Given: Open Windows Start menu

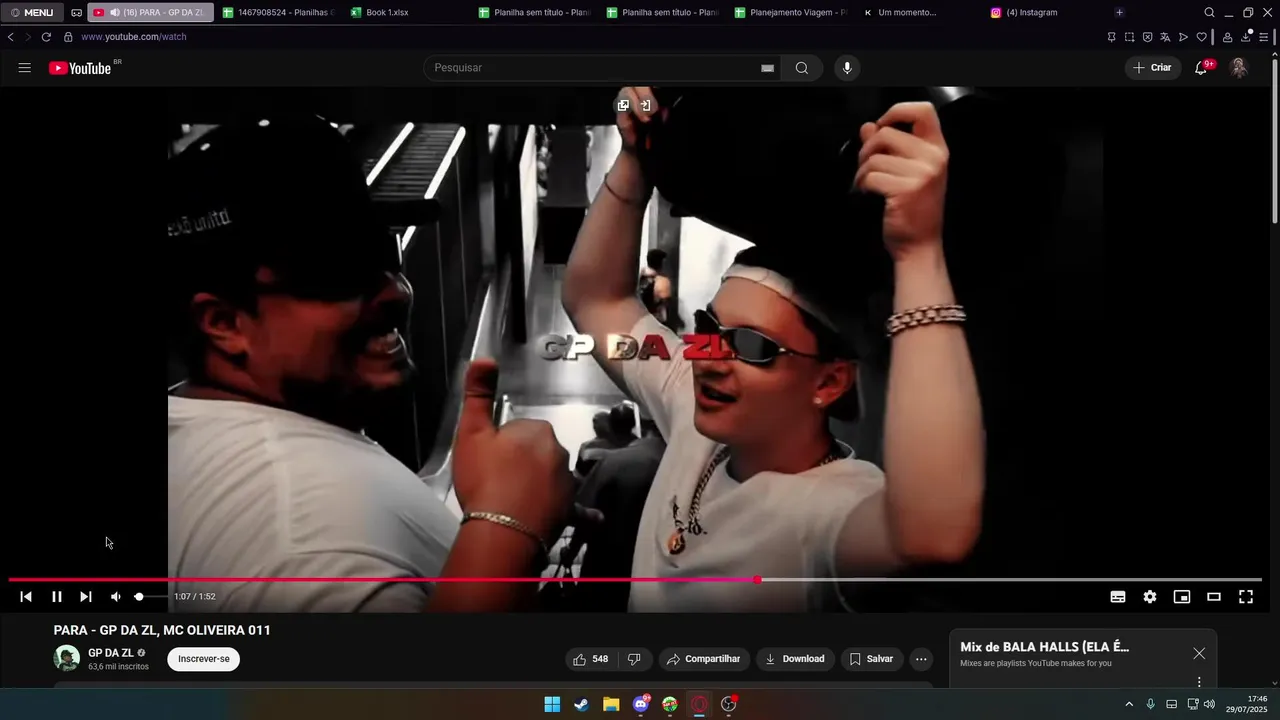Looking at the screenshot, I should (552, 704).
